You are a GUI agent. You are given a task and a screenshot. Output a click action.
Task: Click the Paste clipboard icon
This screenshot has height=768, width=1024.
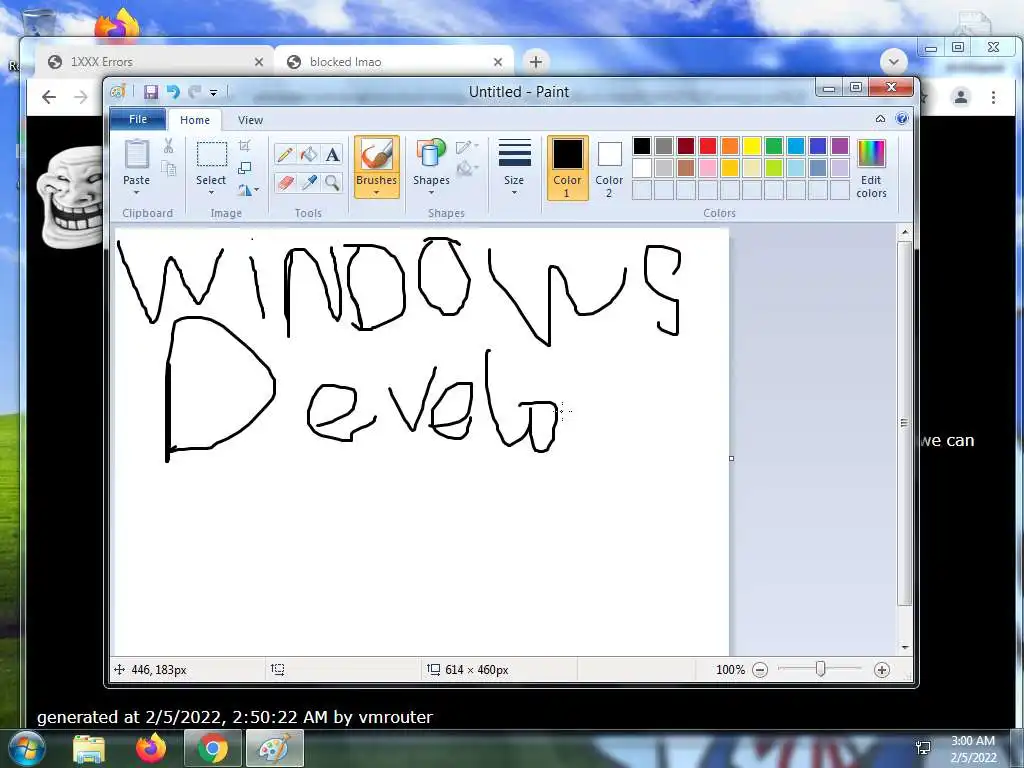coord(136,155)
